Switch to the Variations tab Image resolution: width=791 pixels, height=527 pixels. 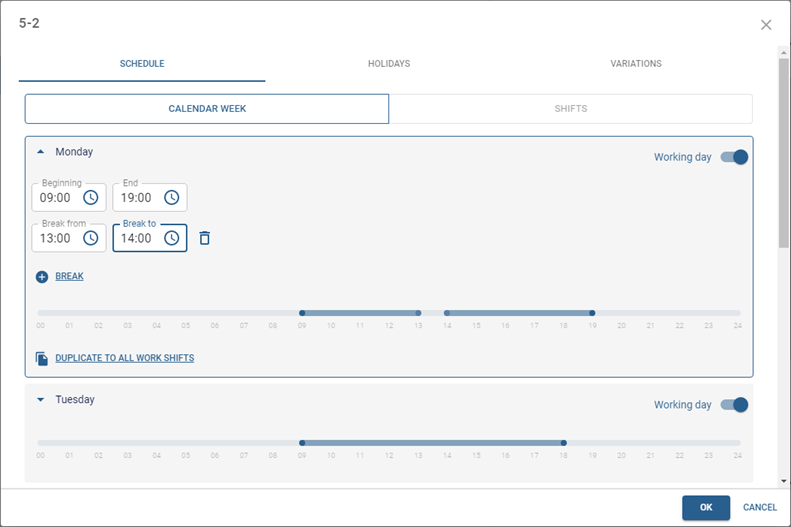pos(636,64)
